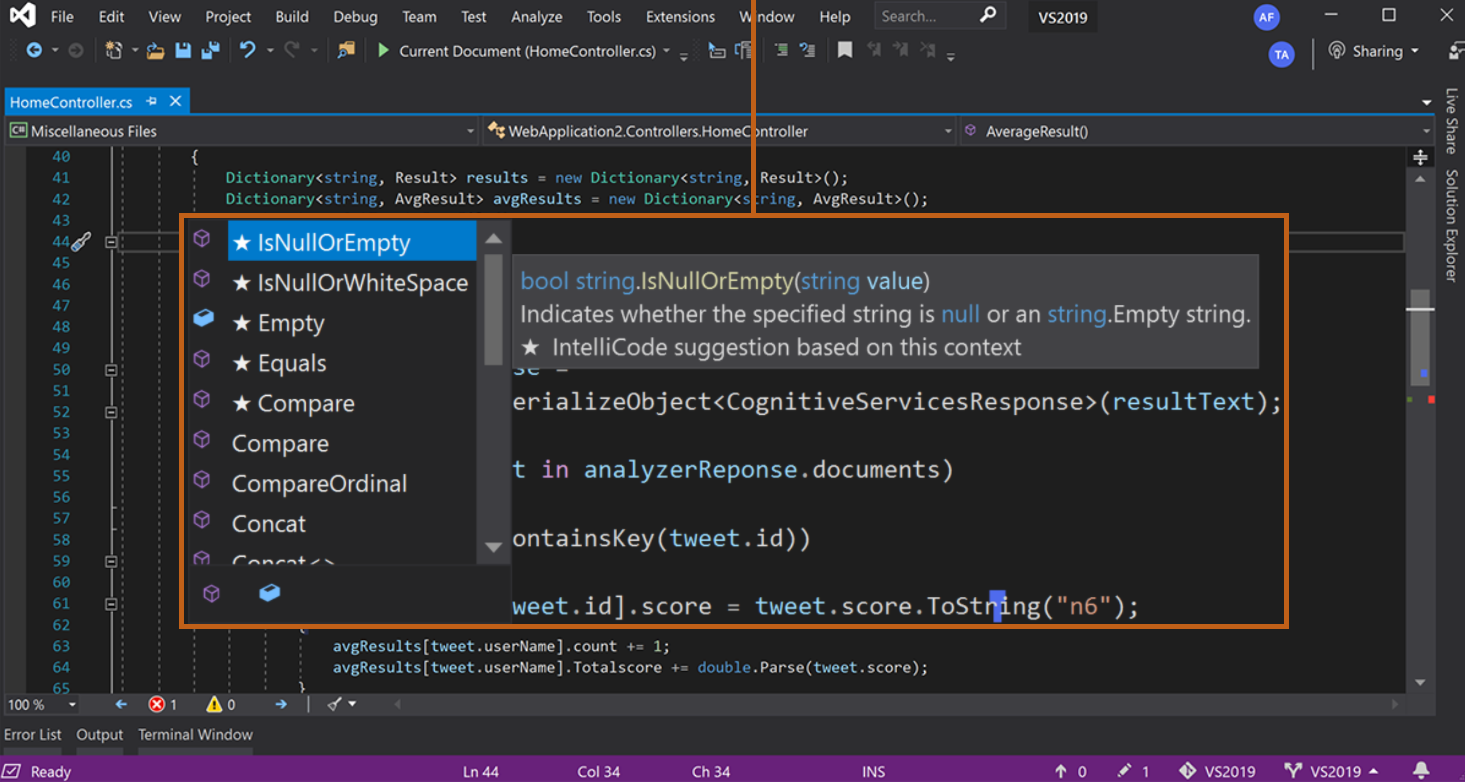Click the IntelliSense list scroll down arrow
Image resolution: width=1465 pixels, height=782 pixels.
pyautogui.click(x=493, y=547)
